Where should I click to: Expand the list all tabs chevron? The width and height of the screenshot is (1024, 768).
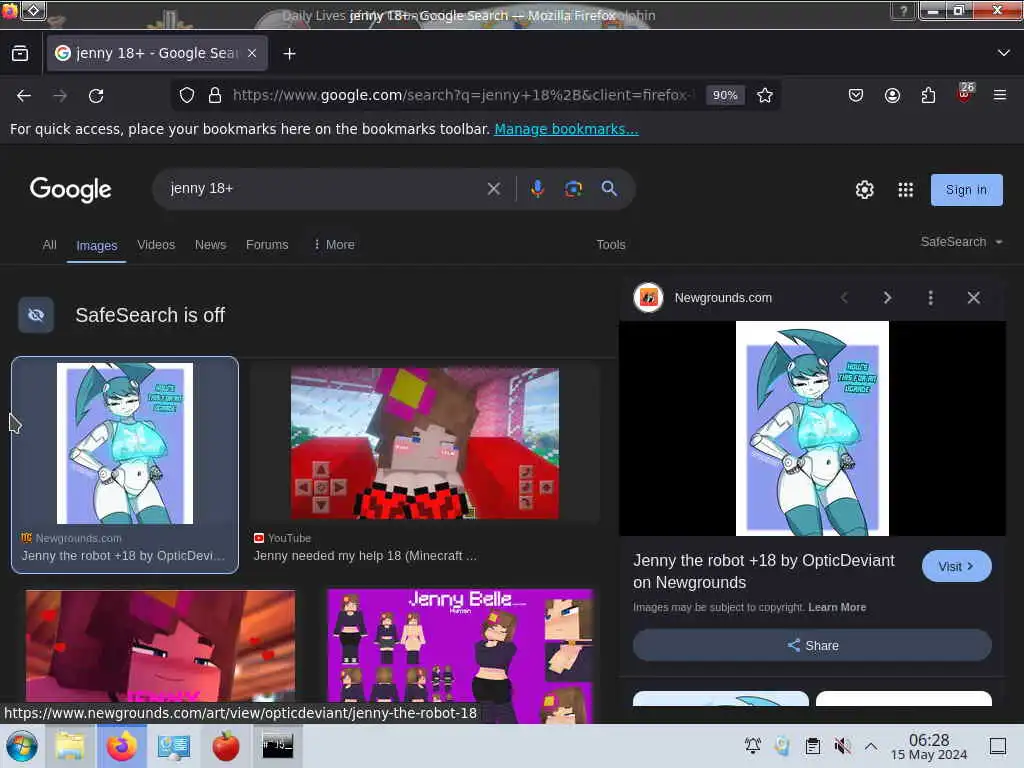coord(1003,53)
